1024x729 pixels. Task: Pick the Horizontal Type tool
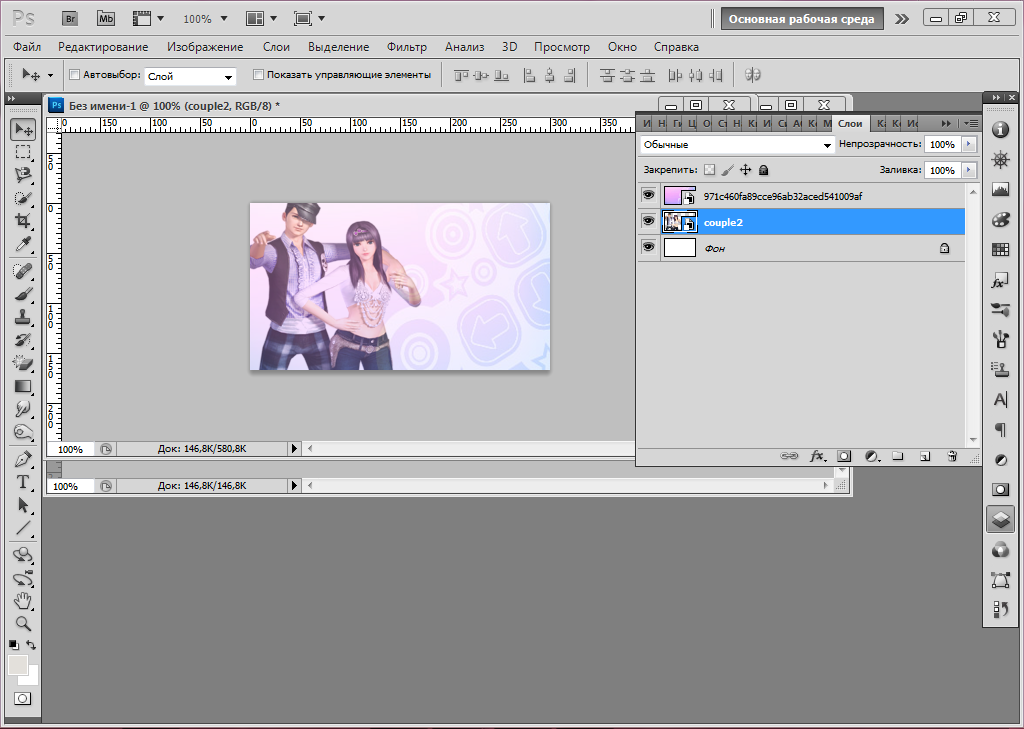23,481
